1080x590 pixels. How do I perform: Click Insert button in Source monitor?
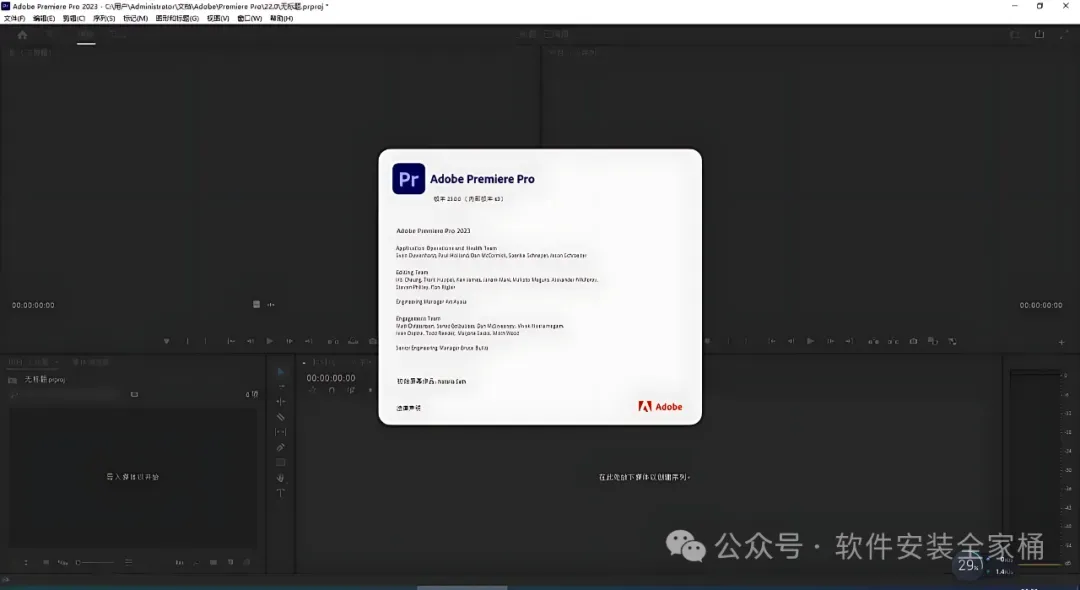coord(333,341)
